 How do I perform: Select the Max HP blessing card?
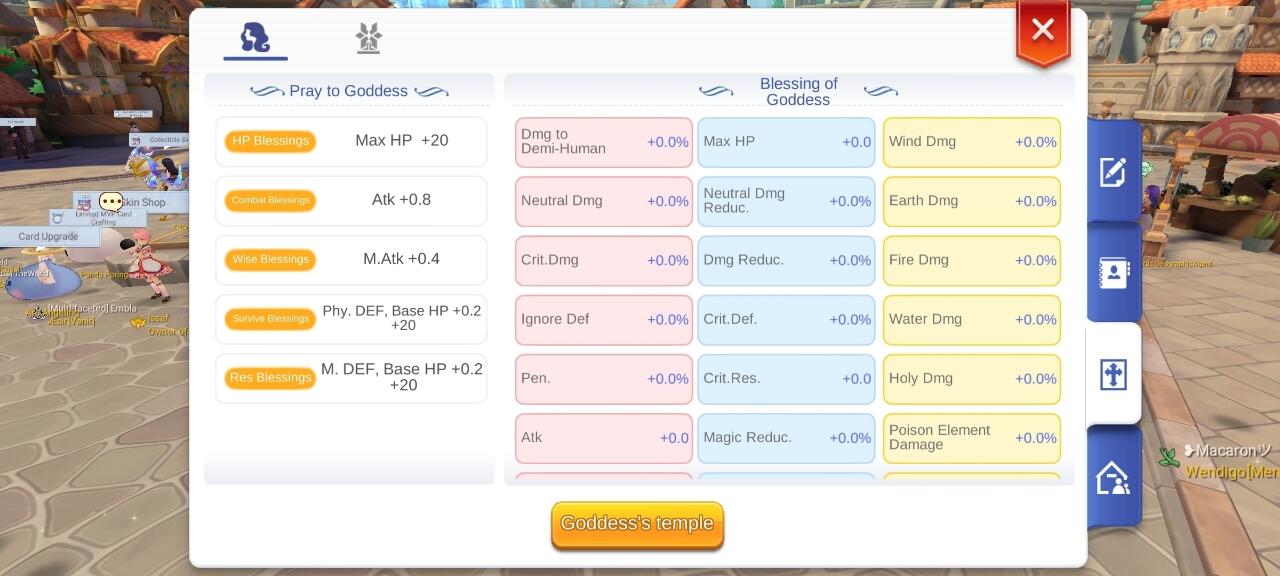786,142
